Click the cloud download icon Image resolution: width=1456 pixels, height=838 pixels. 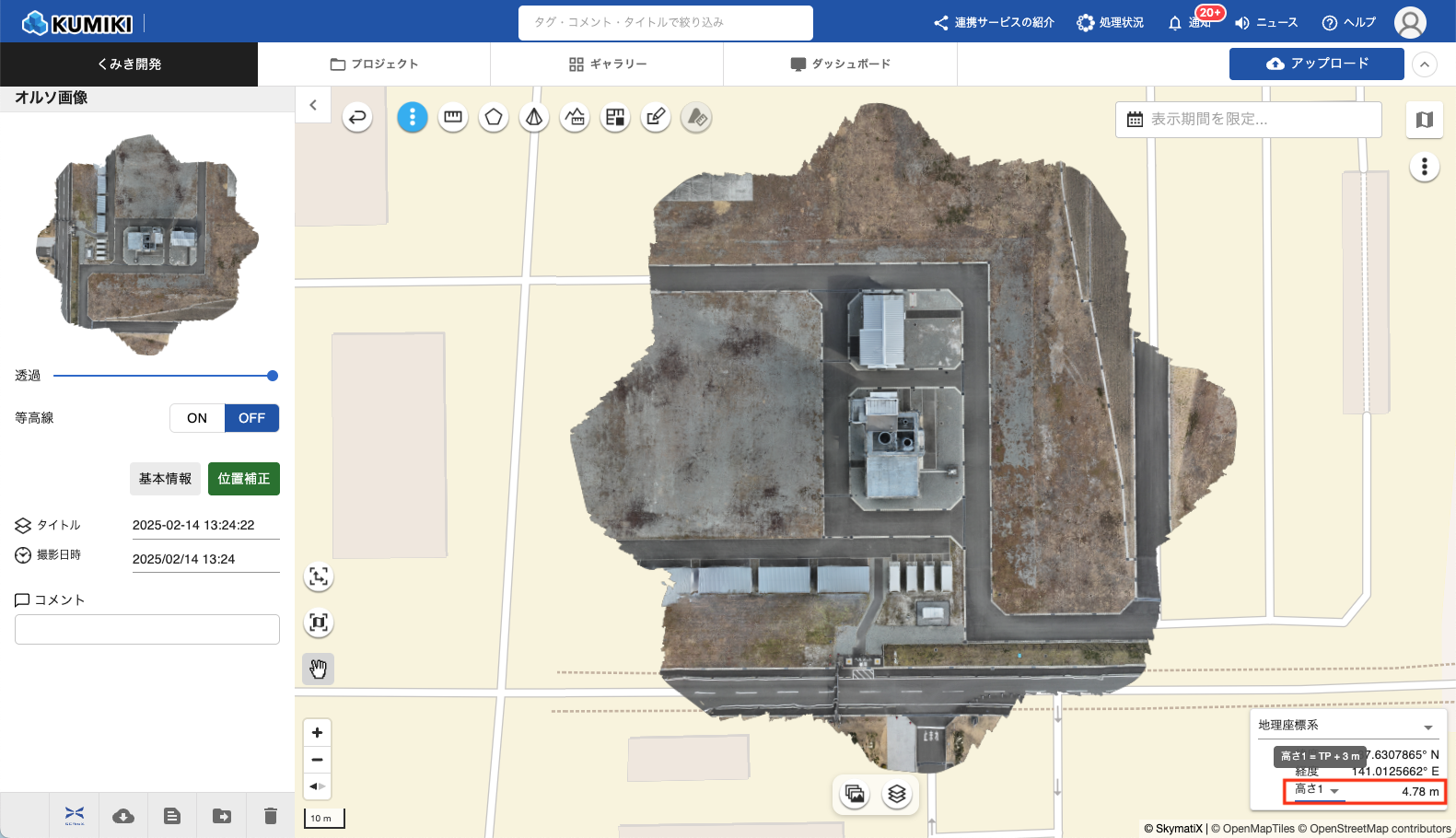(x=123, y=816)
